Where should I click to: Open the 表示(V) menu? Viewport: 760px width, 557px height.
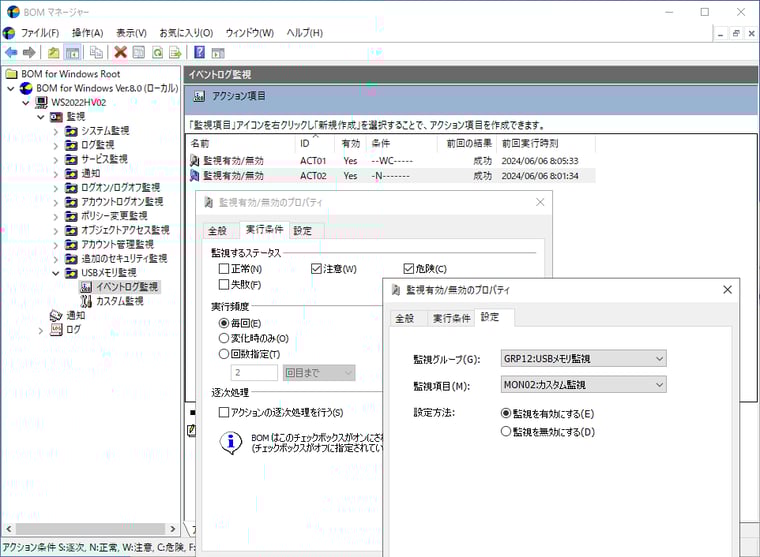(131, 33)
